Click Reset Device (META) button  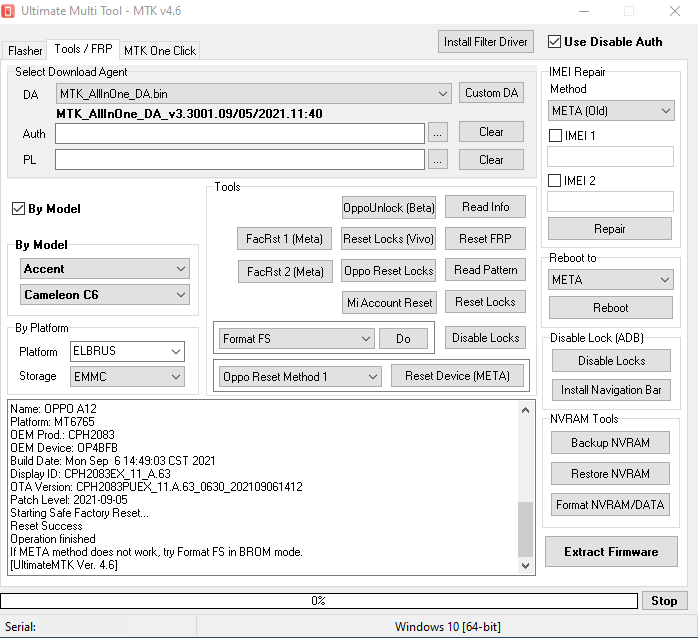[457, 376]
